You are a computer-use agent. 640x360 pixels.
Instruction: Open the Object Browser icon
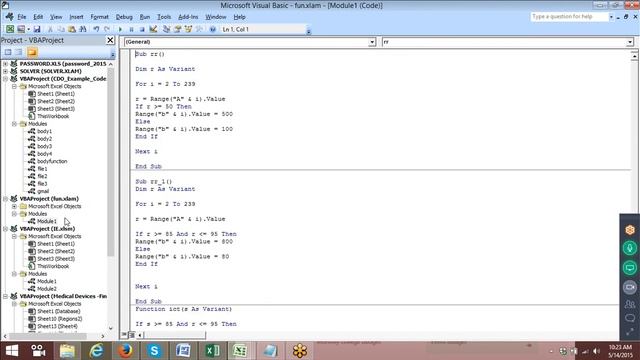tap(188, 29)
